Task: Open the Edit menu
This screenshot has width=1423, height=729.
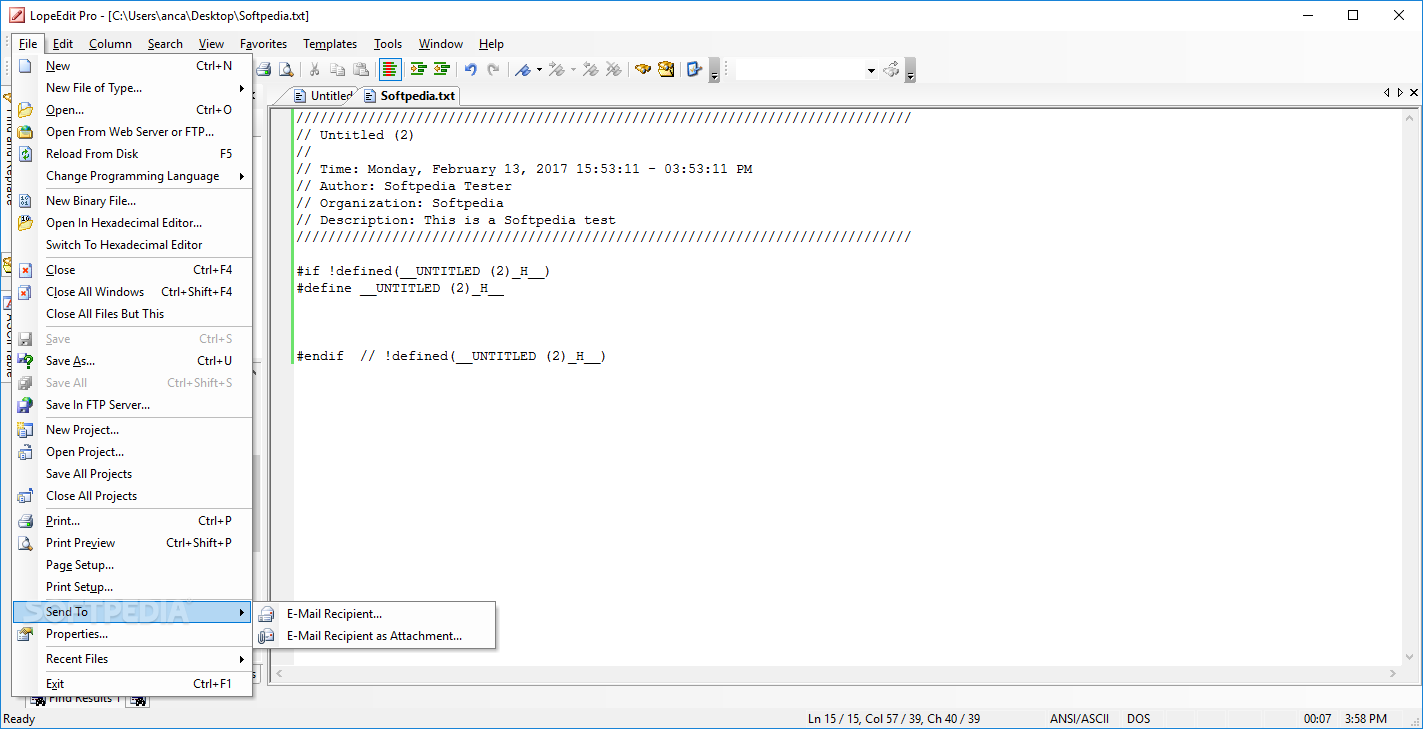Action: coord(63,43)
